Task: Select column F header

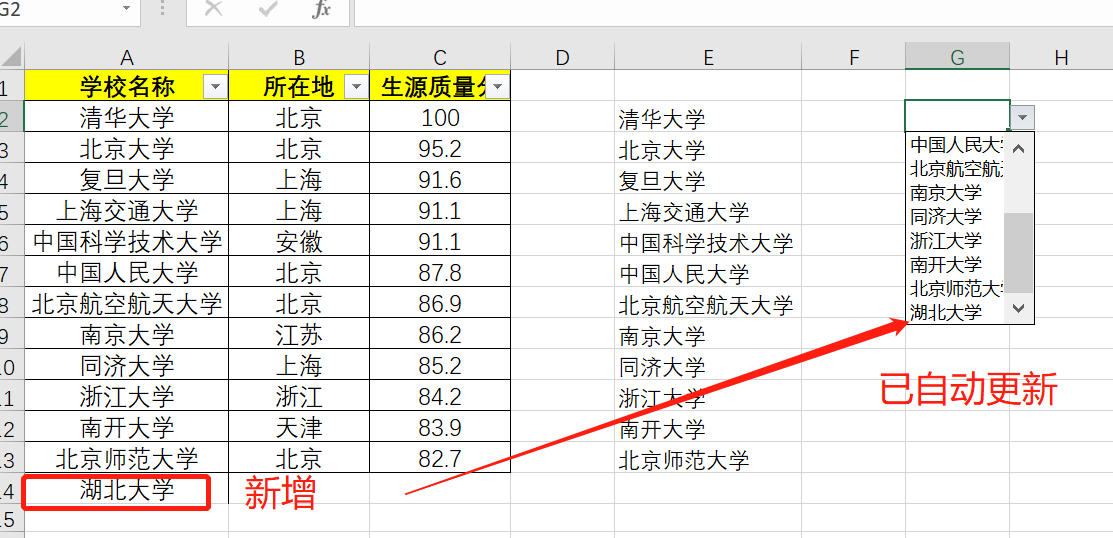Action: (854, 57)
